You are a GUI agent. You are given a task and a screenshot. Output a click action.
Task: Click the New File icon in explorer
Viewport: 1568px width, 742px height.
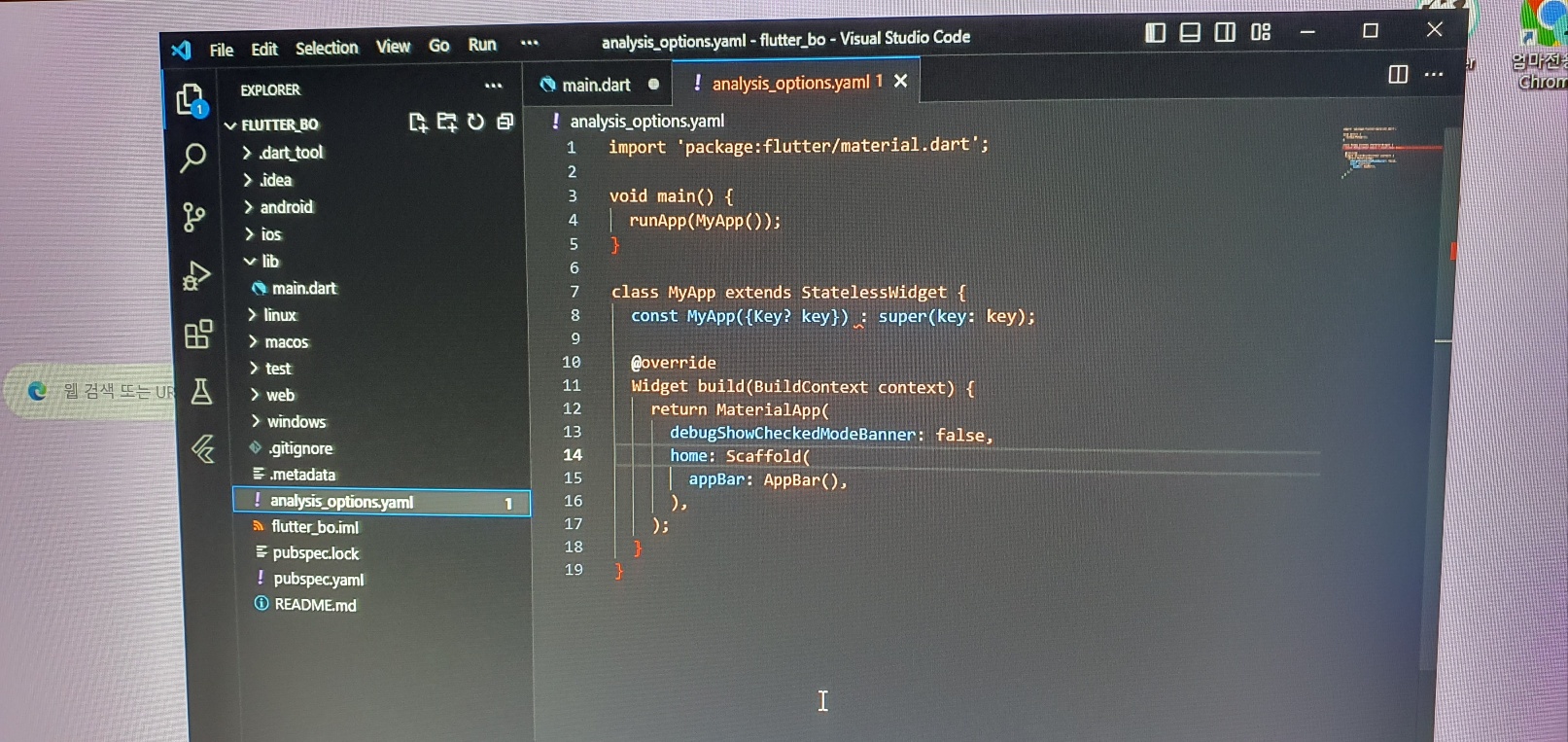[x=418, y=123]
